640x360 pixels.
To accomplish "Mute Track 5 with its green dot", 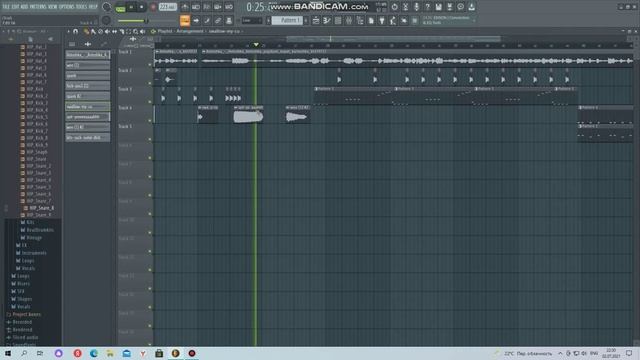I will [150, 139].
